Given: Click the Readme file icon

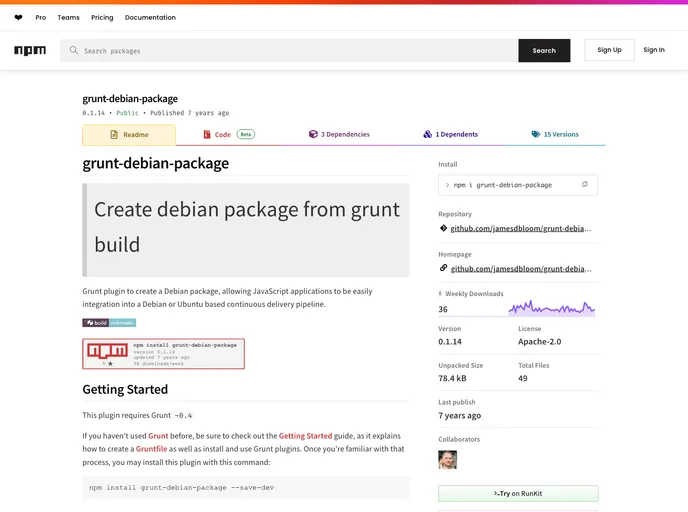Looking at the screenshot, I should (114, 135).
